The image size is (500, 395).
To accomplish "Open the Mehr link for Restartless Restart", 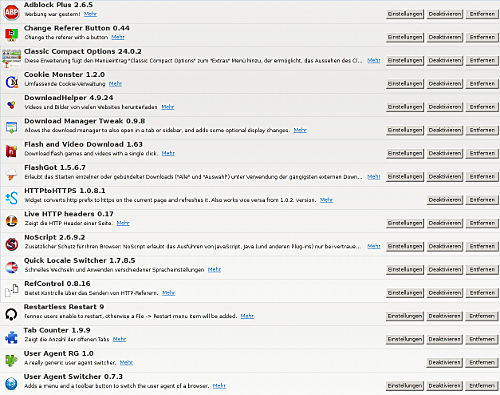I will [247, 316].
